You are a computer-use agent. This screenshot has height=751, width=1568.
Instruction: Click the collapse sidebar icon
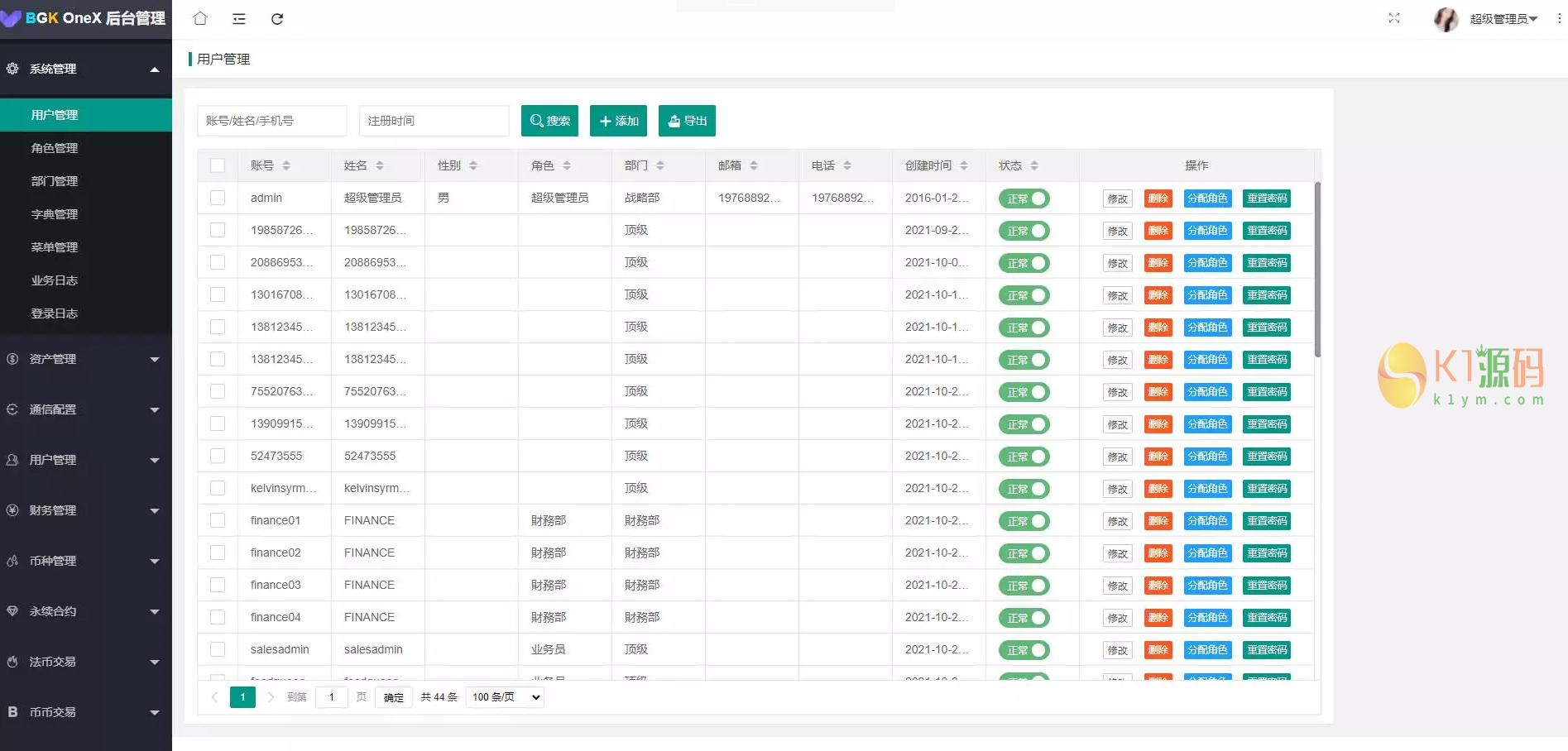(238, 18)
